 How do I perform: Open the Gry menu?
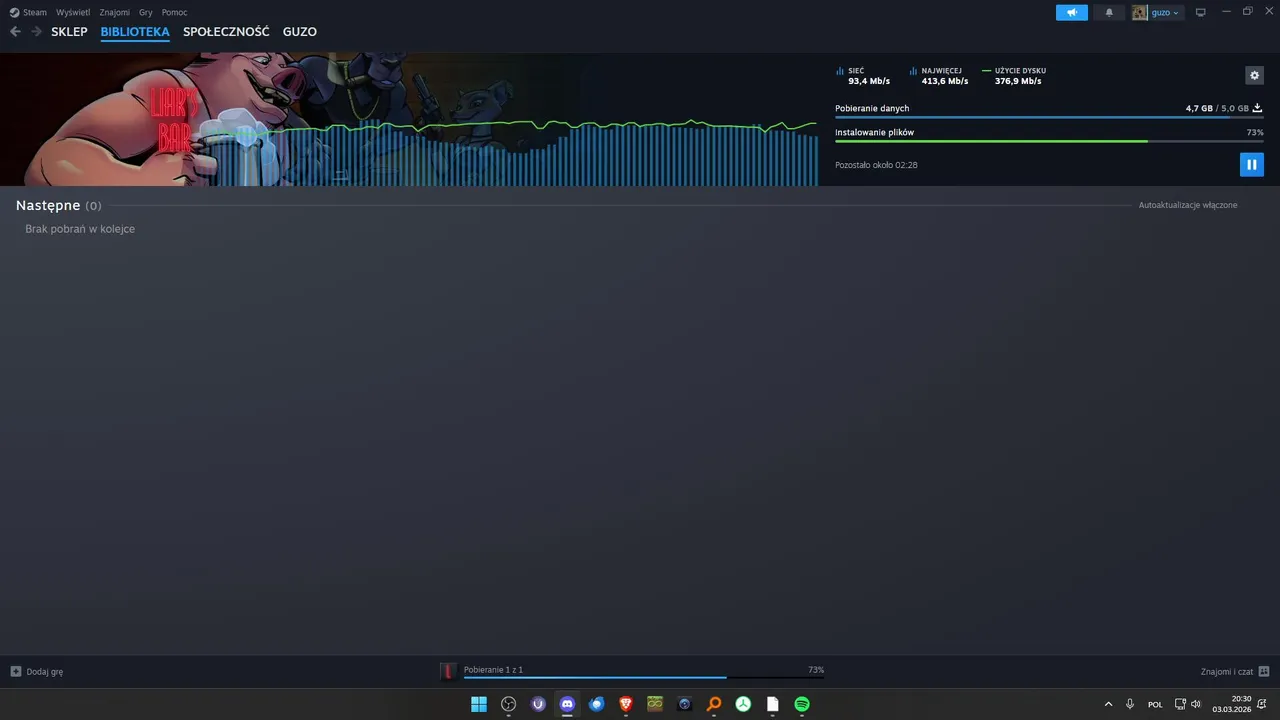[146, 12]
